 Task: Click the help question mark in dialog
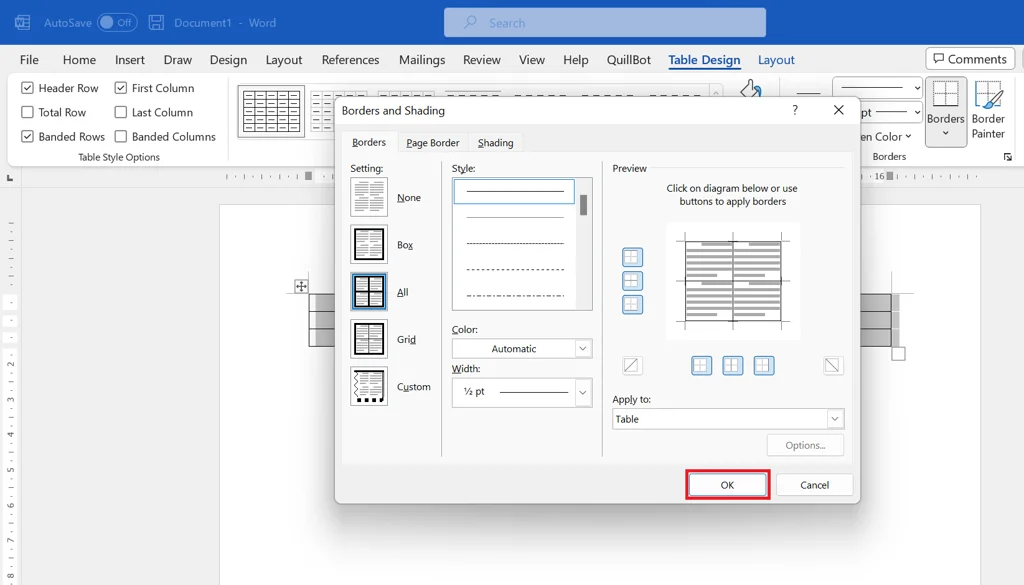pos(795,110)
